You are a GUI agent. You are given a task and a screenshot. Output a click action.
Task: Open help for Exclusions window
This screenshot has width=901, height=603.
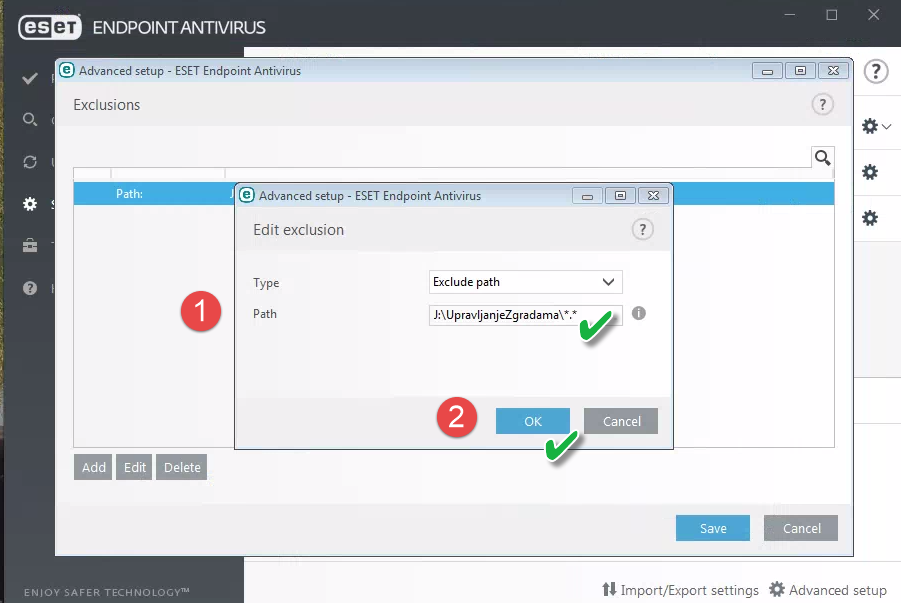[x=823, y=105]
